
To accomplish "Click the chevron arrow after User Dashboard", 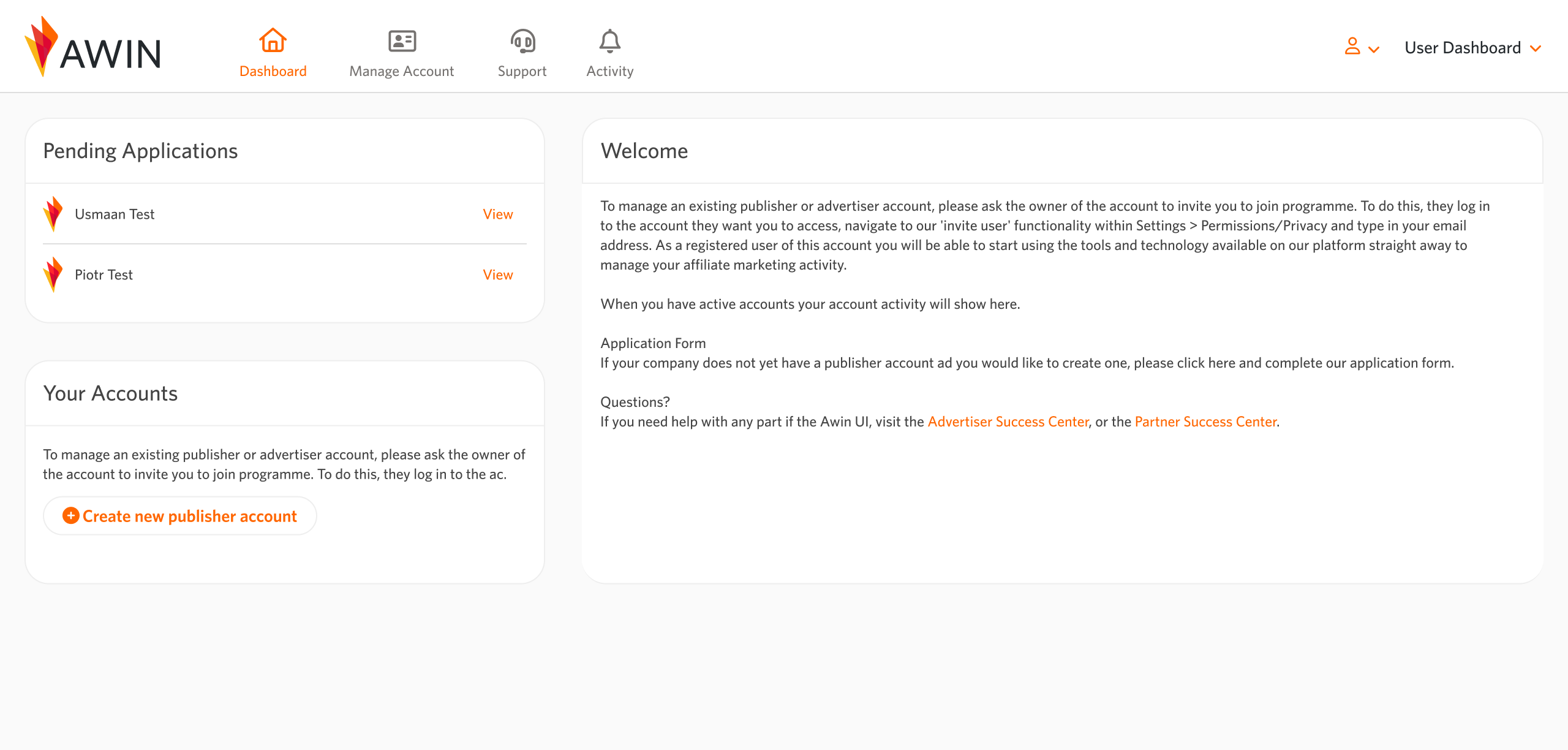I will click(1536, 48).
